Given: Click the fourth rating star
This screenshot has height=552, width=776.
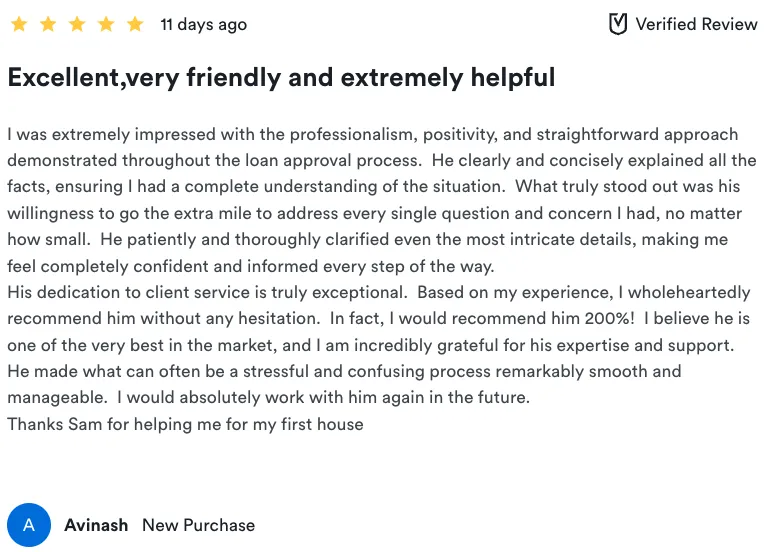Looking at the screenshot, I should (106, 24).
